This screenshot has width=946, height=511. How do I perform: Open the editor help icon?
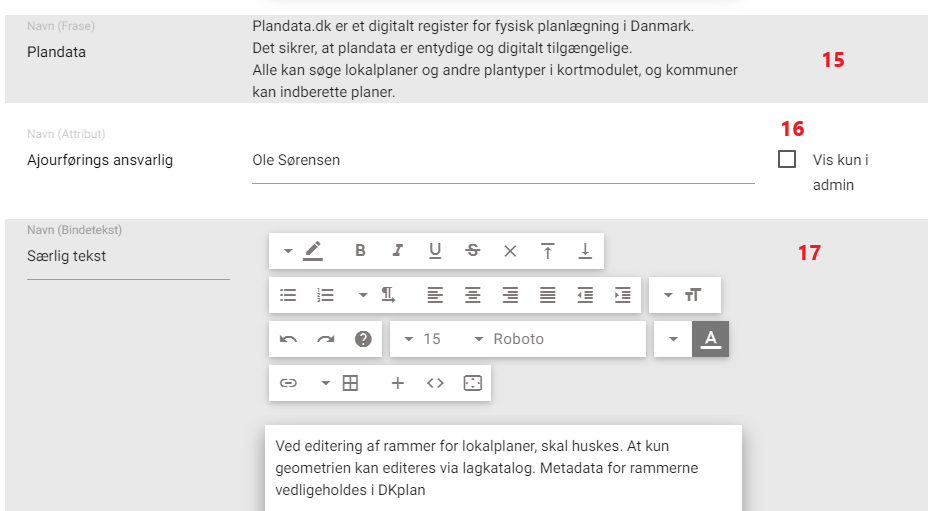363,339
